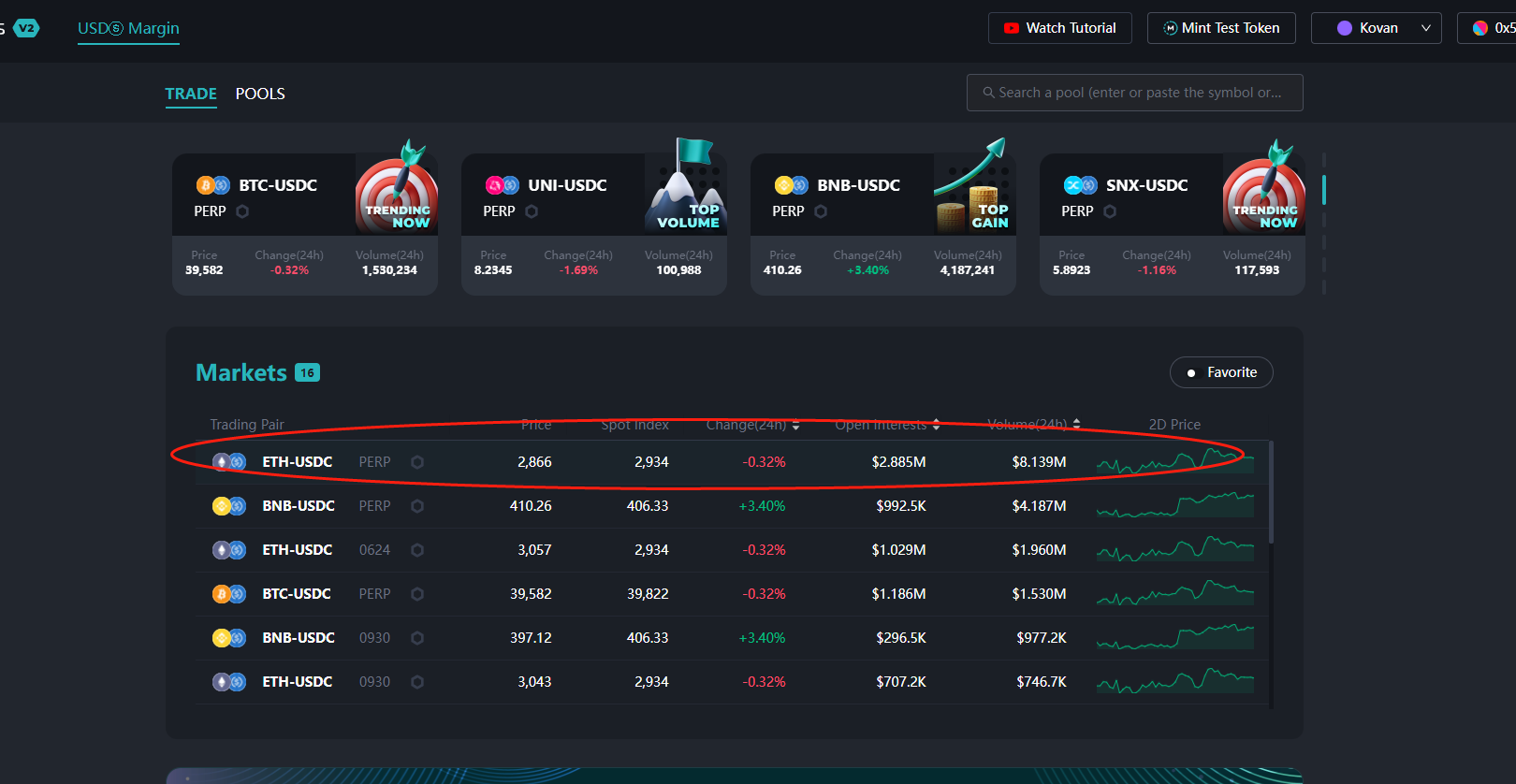The image size is (1516, 784).
Task: Click Trending Now badge on SNX-USDC card
Action: click(x=1264, y=189)
